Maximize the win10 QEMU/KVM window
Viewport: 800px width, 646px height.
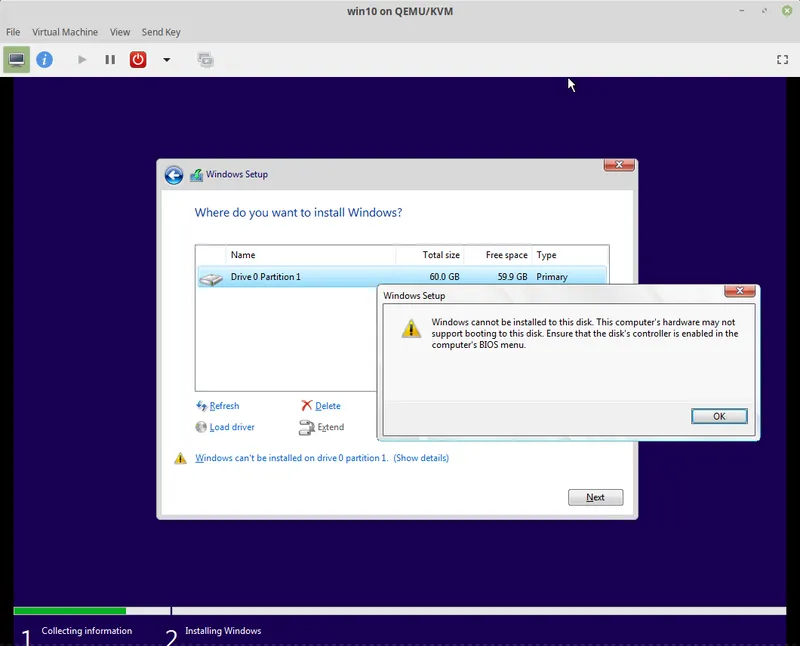764,11
